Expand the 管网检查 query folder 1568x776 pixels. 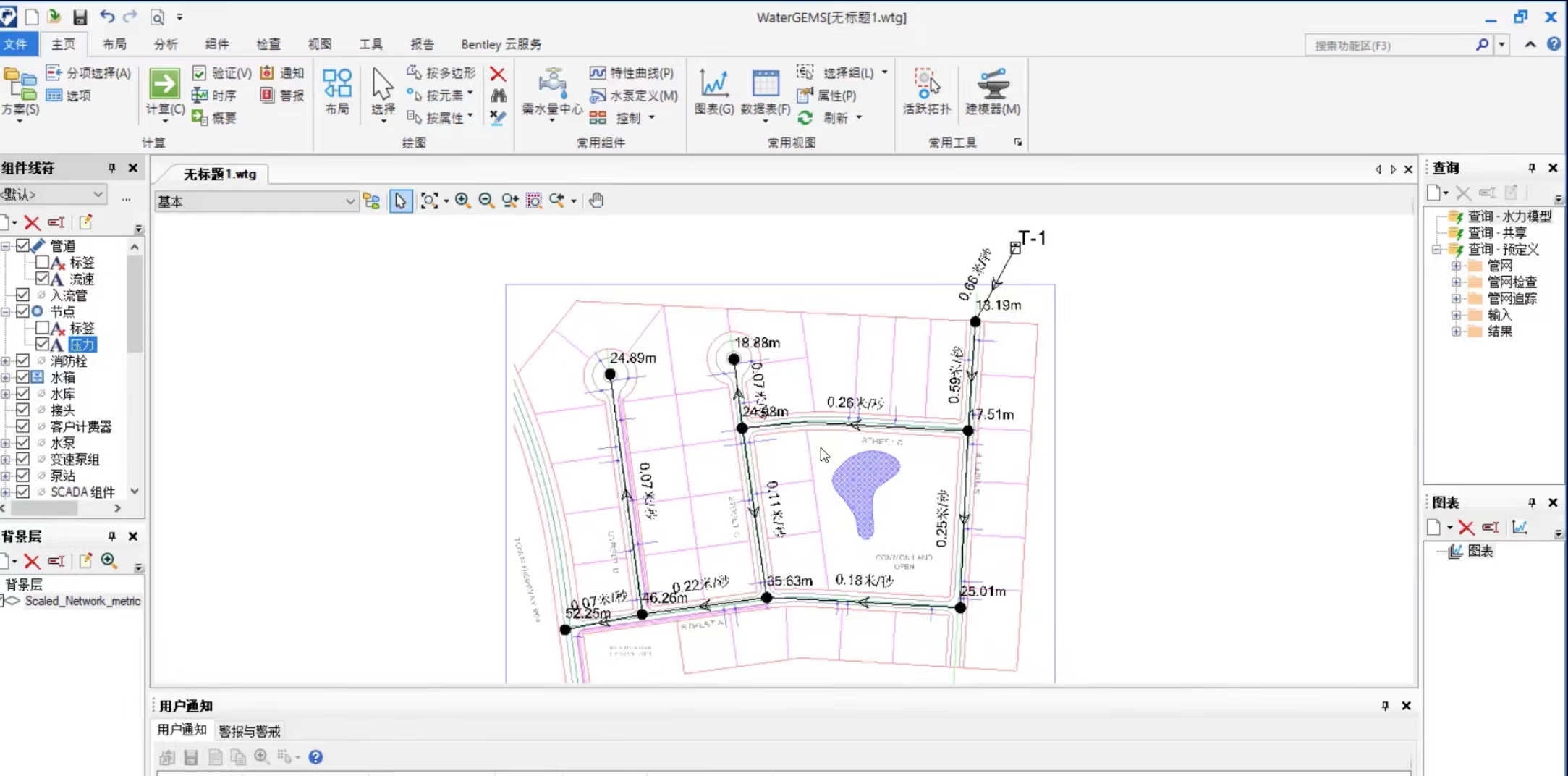[x=1456, y=282]
